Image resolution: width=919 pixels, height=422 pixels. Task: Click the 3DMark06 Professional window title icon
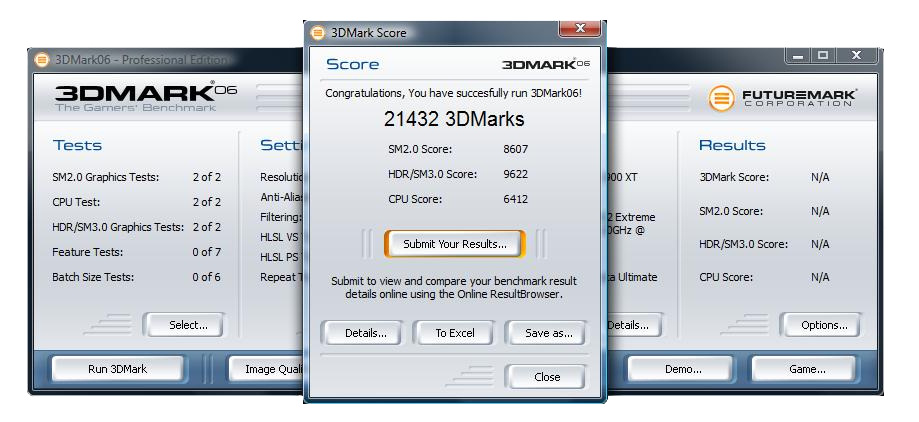[42, 59]
